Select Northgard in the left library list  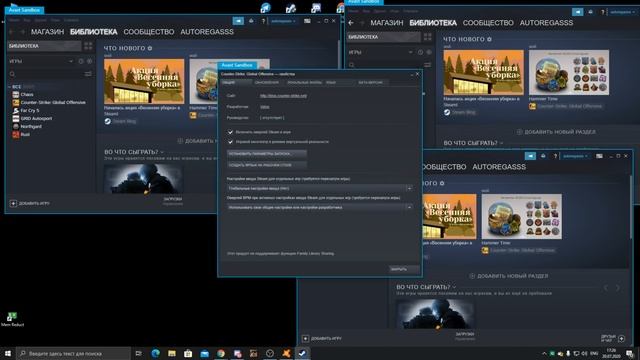[27, 126]
